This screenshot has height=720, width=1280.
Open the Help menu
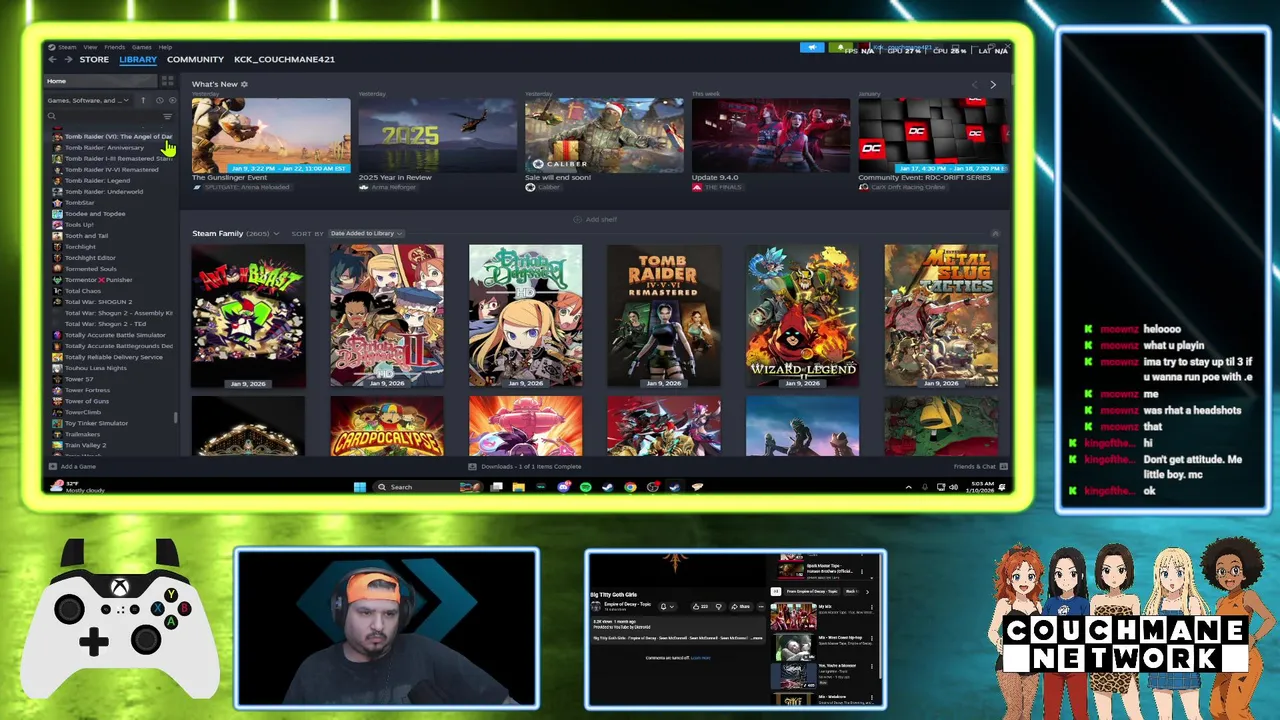tap(165, 47)
